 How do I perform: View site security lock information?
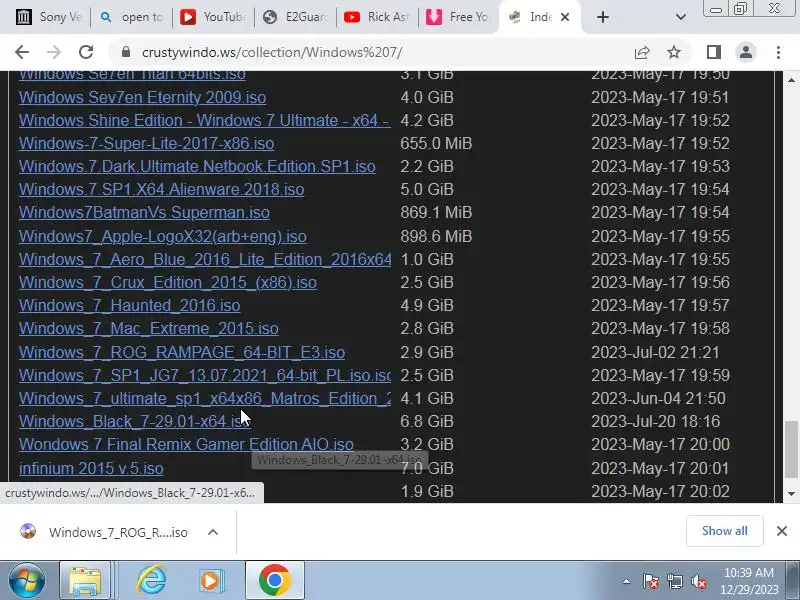tap(126, 52)
